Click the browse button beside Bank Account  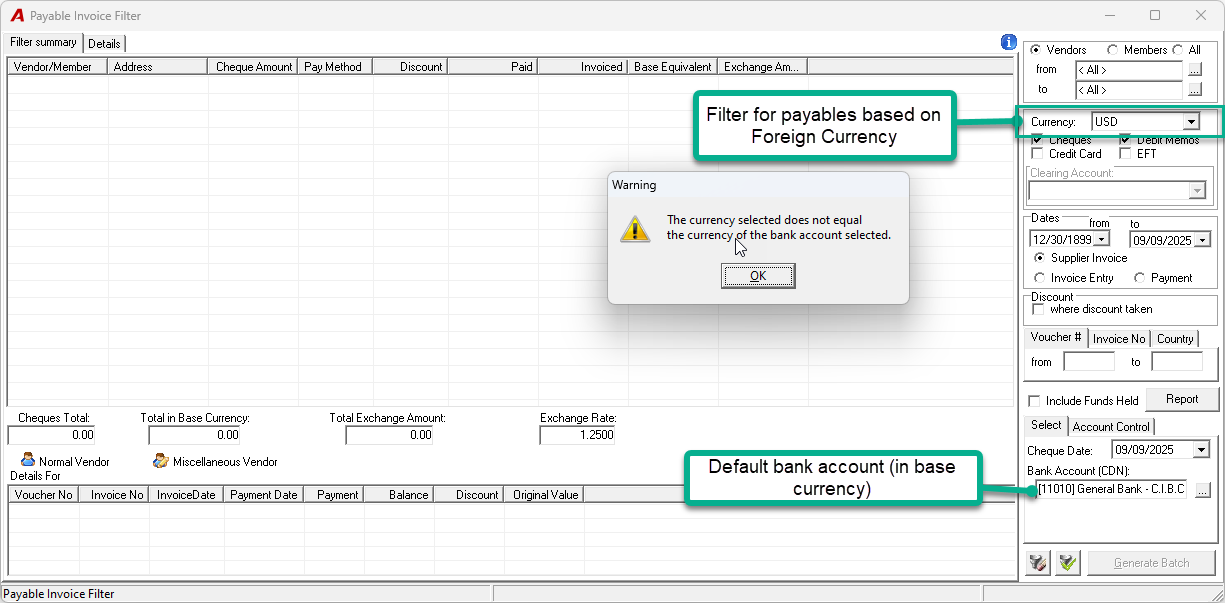[1201, 490]
